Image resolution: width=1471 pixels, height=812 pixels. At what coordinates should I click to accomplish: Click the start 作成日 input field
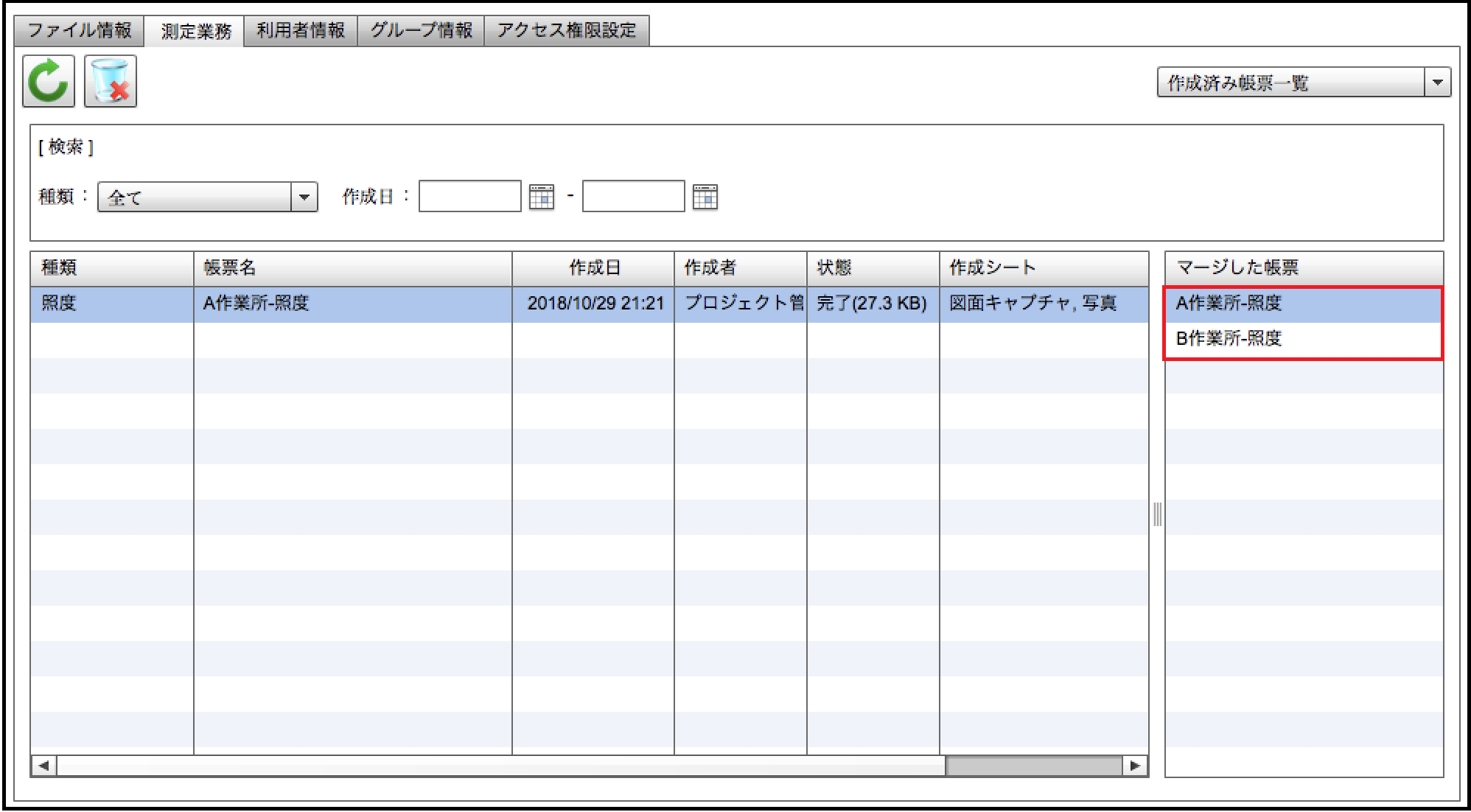click(469, 197)
